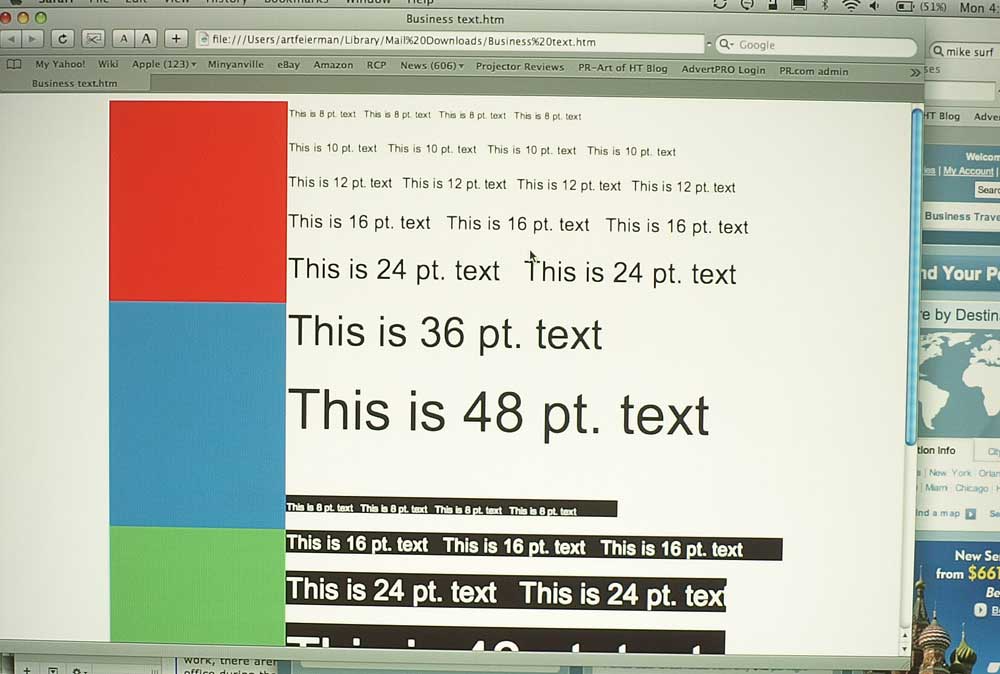
Task: Click the green color block
Action: pos(198,585)
